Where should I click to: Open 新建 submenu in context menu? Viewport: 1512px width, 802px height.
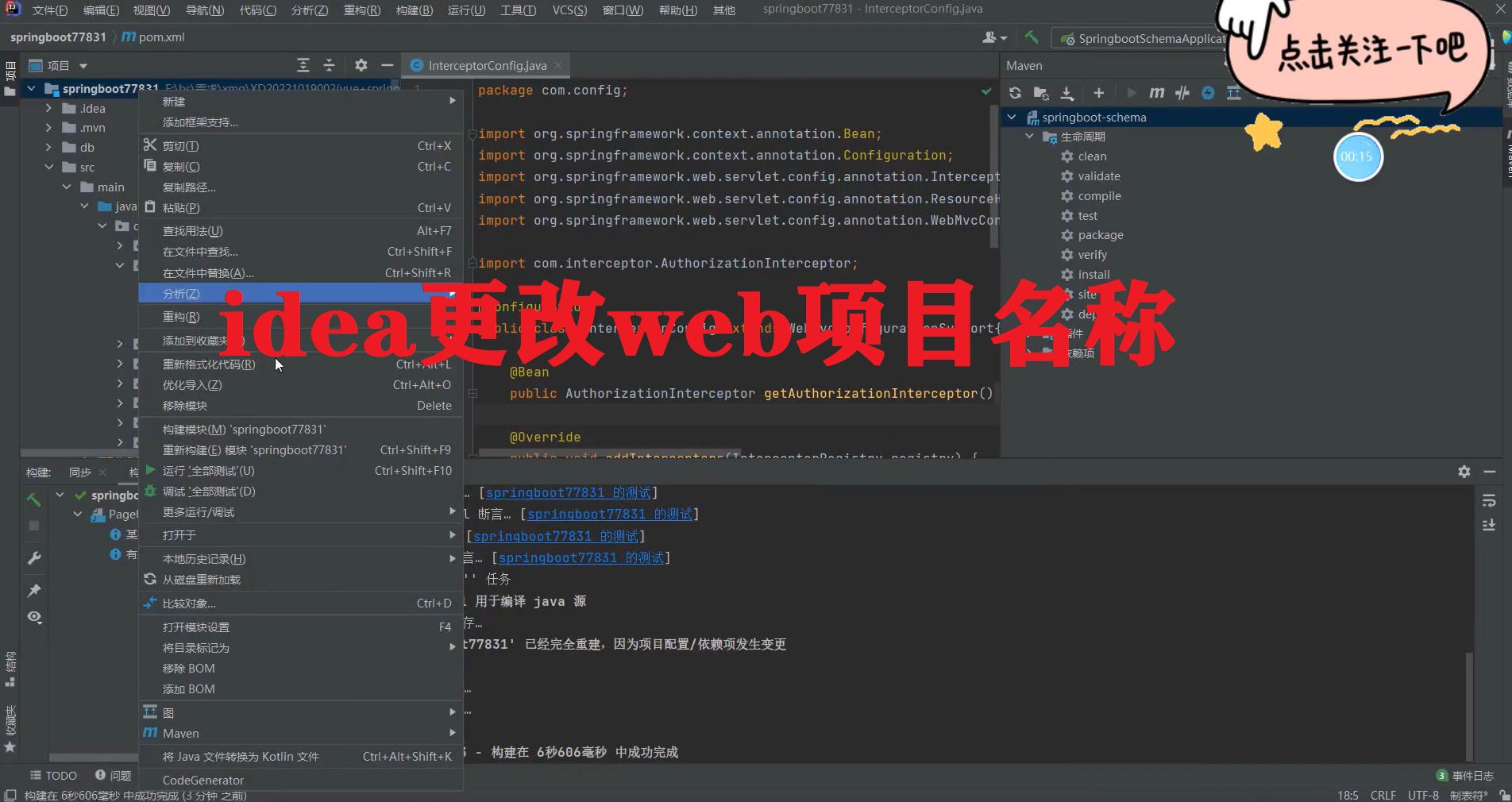point(301,101)
